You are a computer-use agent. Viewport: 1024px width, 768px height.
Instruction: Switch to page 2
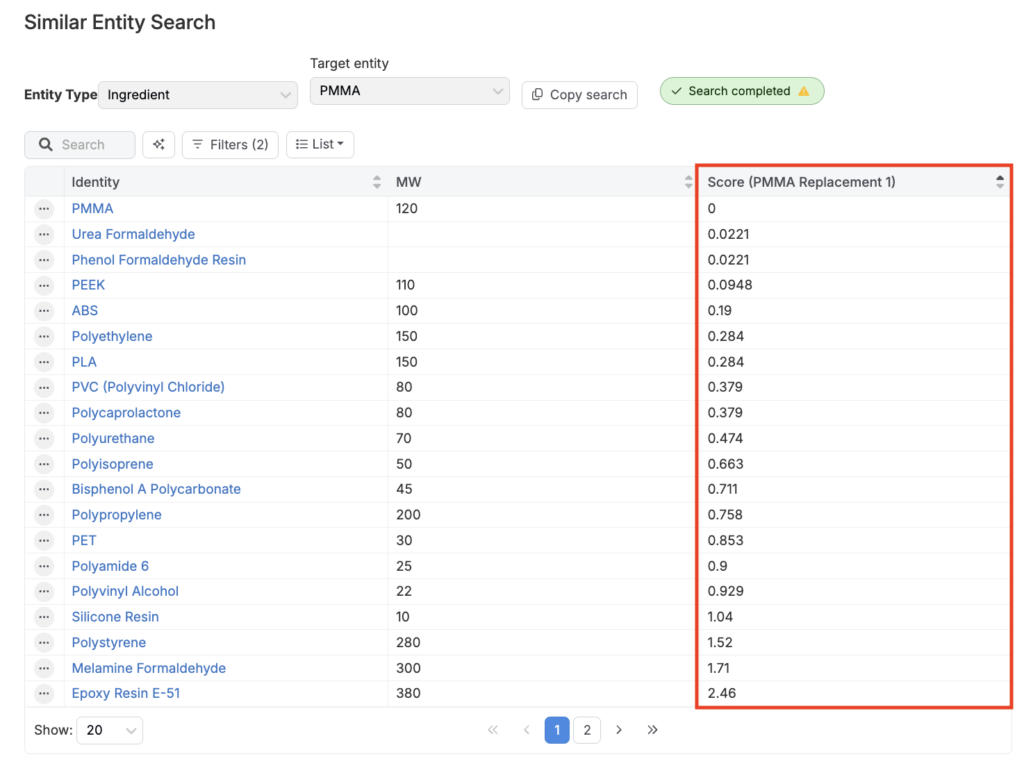point(587,730)
